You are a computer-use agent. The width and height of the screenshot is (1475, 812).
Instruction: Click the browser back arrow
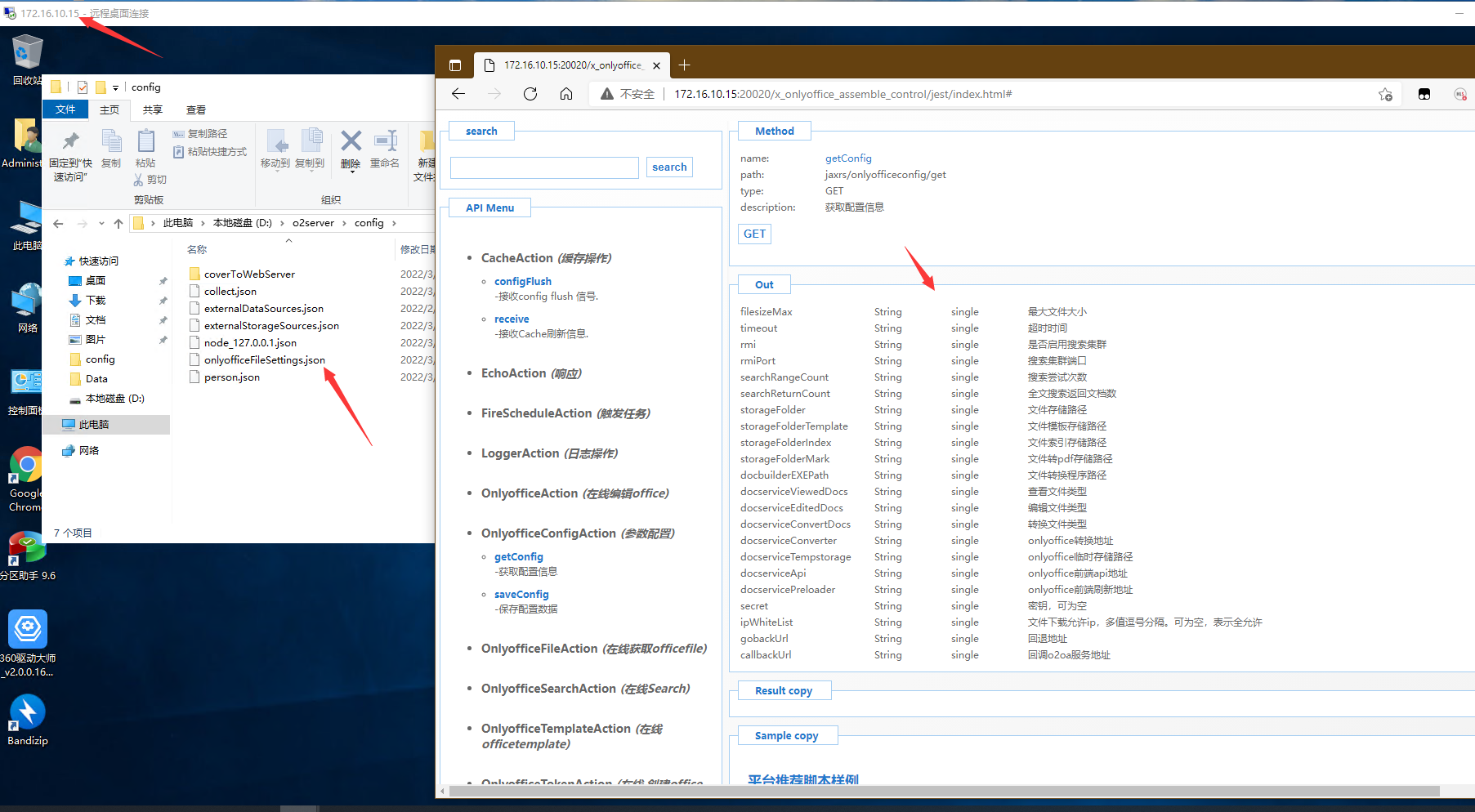[458, 94]
